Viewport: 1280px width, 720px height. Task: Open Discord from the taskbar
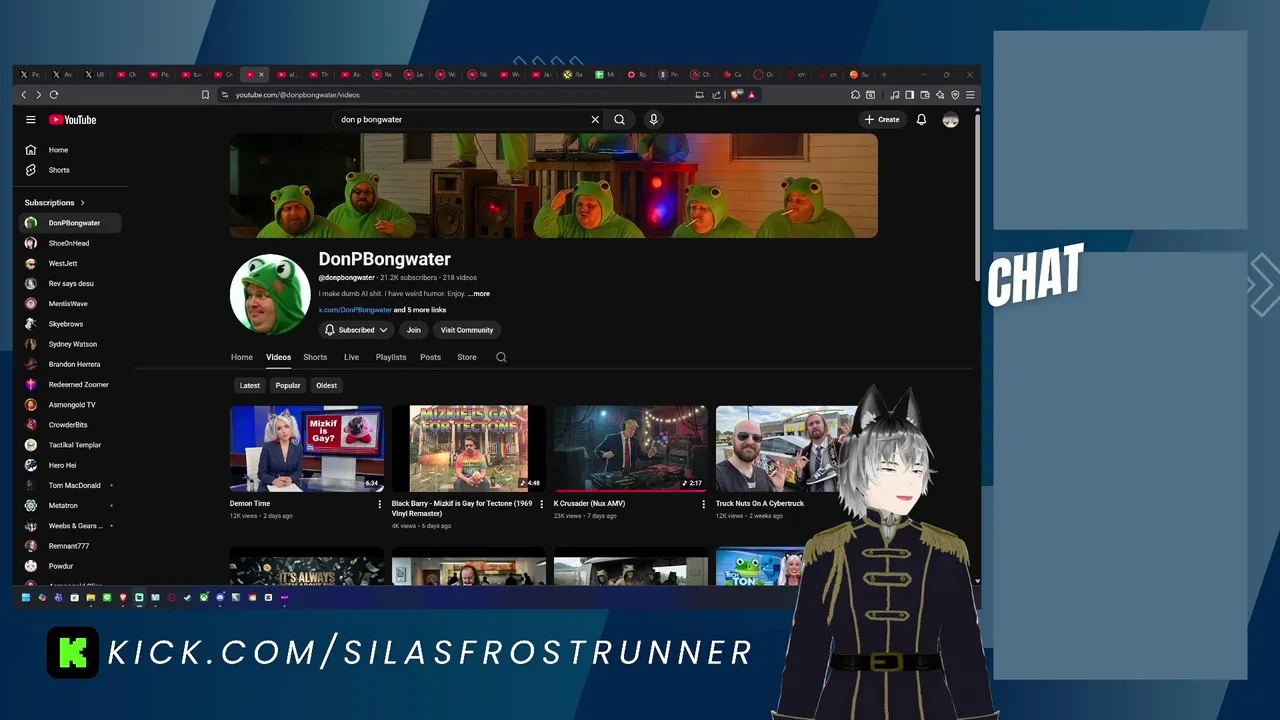[x=220, y=597]
